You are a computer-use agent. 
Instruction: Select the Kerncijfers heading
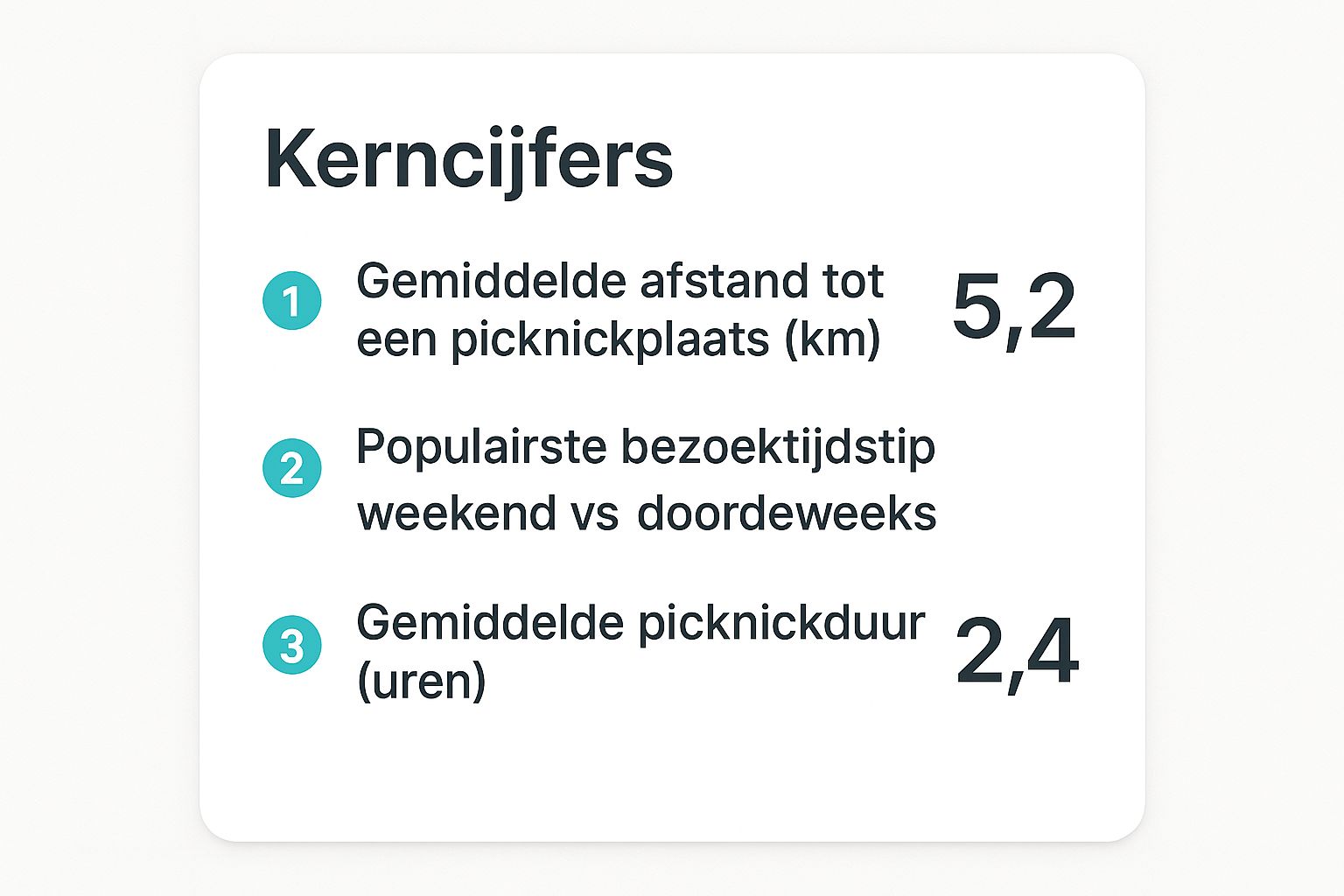tap(469, 163)
